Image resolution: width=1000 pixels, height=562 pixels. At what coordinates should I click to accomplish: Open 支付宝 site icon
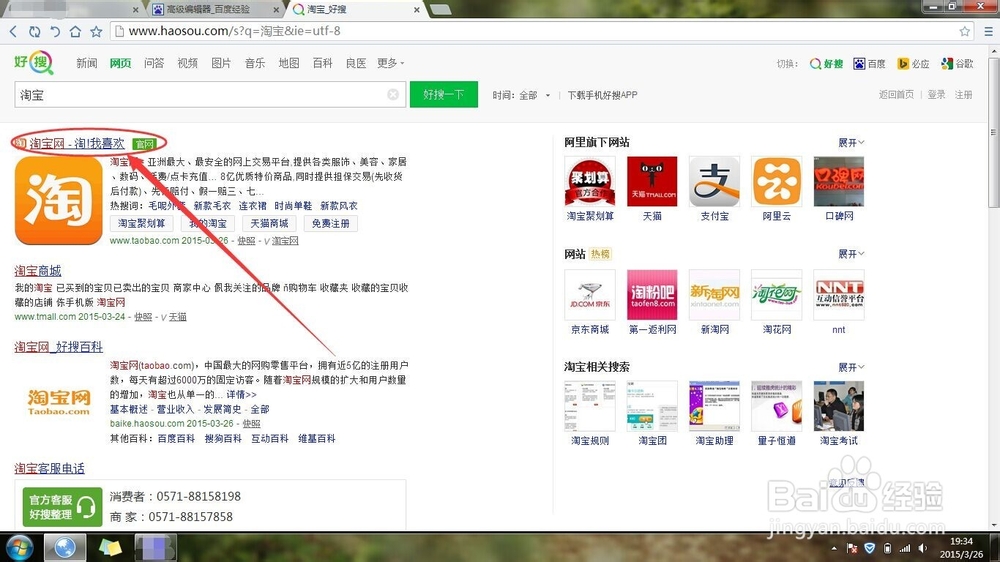click(x=714, y=181)
